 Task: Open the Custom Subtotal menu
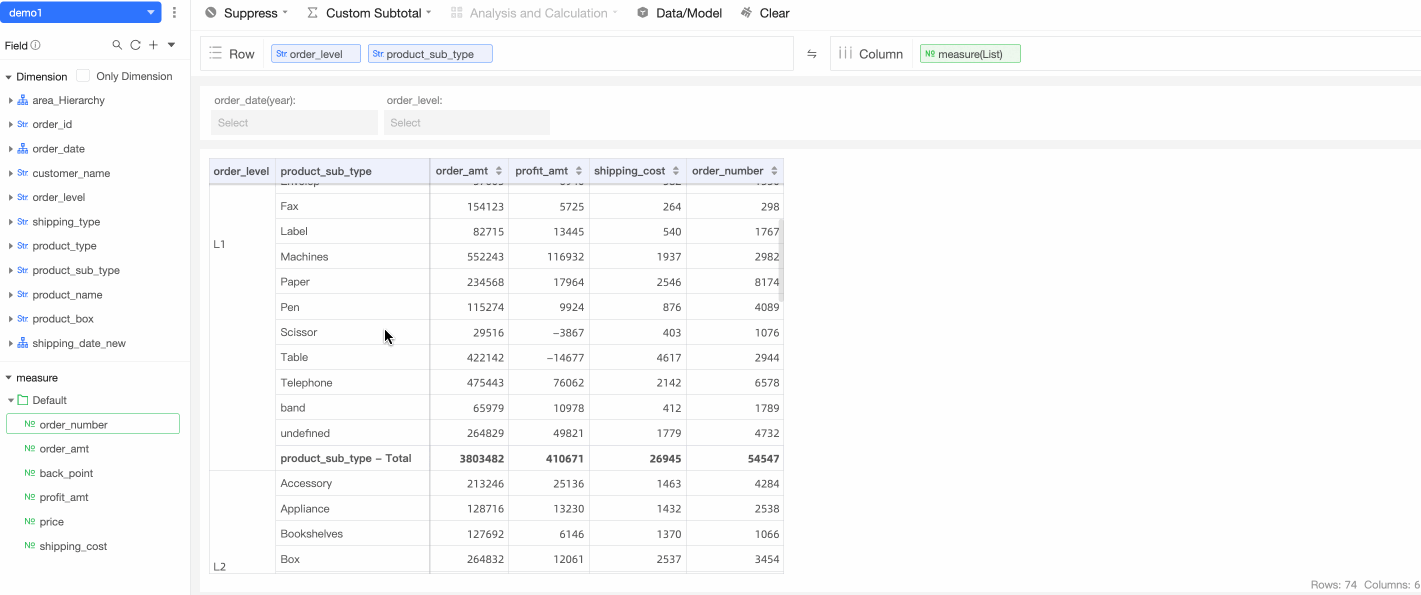[x=369, y=13]
